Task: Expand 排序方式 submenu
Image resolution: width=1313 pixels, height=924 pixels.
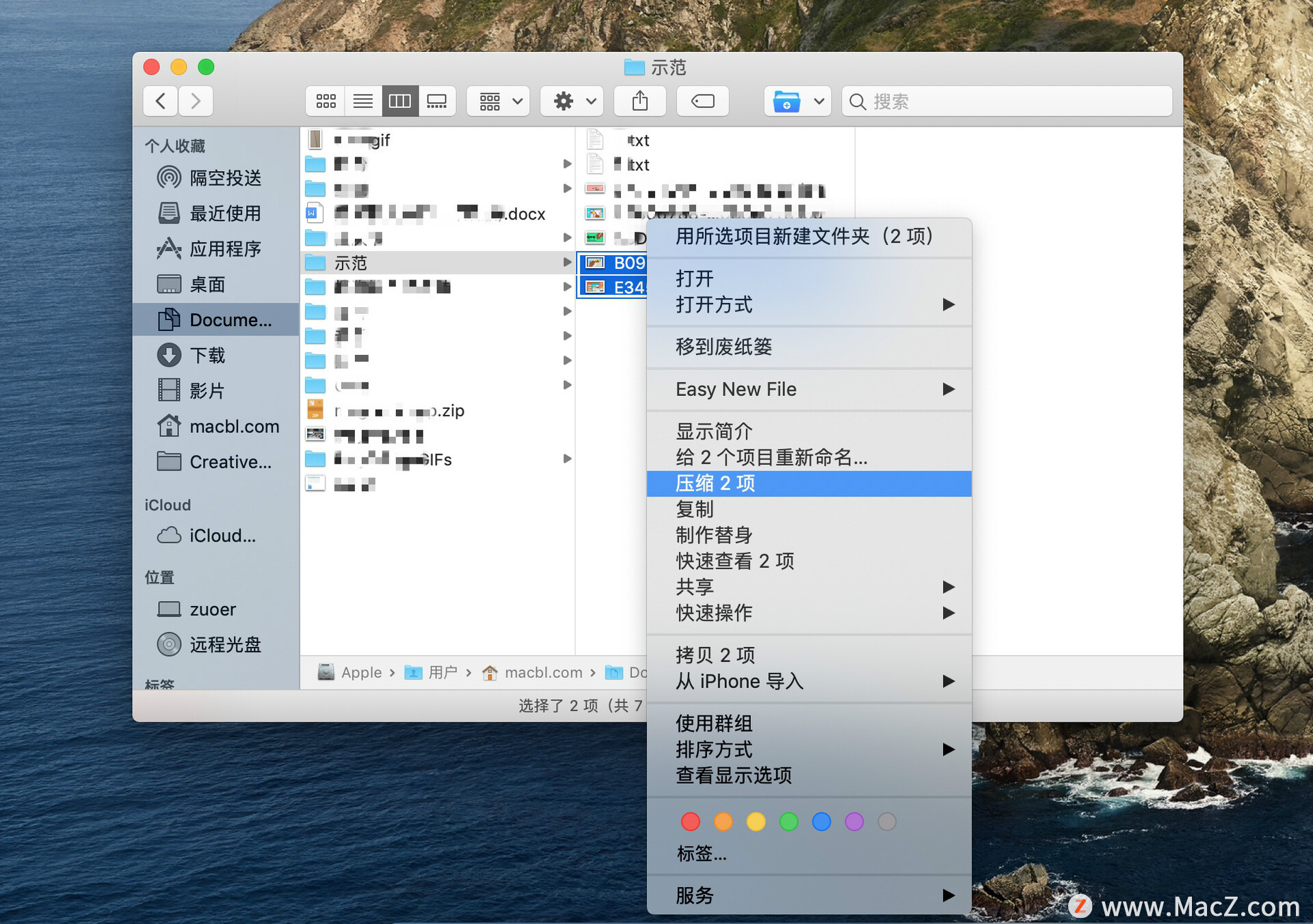Action: point(809,750)
